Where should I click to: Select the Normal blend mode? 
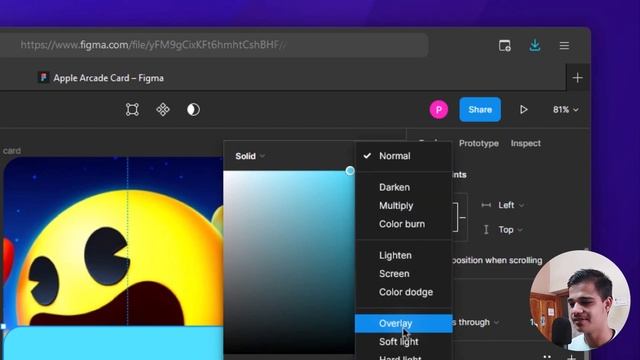click(x=404, y=156)
